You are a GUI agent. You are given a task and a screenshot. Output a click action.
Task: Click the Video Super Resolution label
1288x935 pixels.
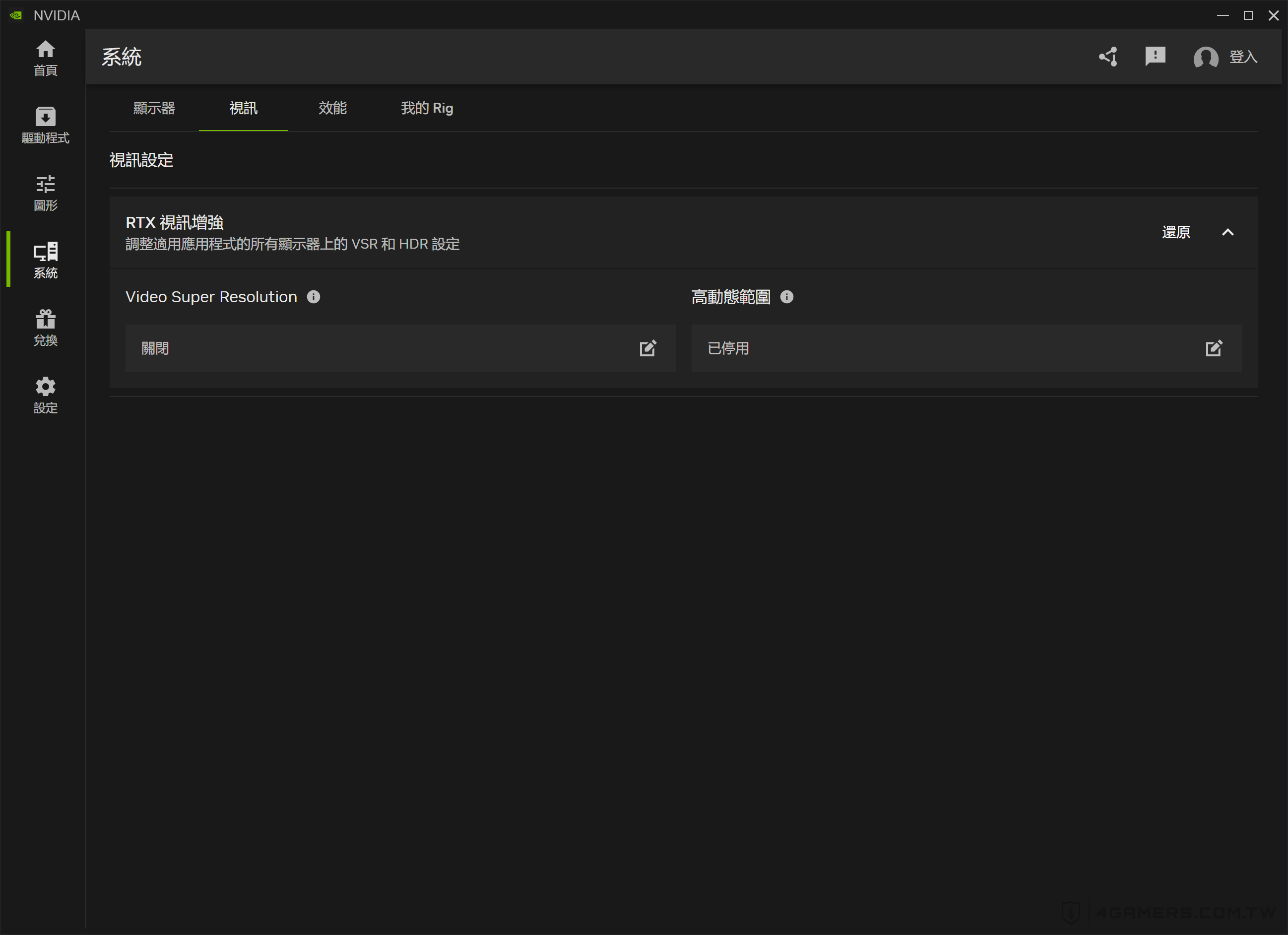point(211,296)
